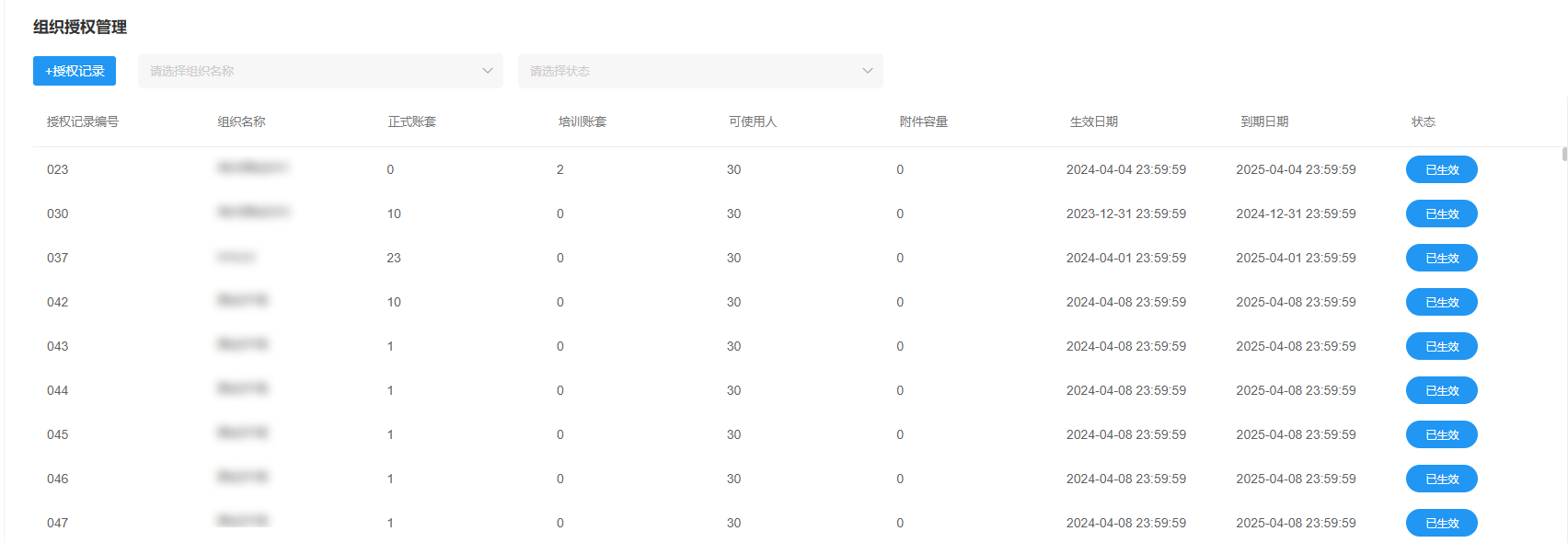Viewport: 1568px width, 543px height.
Task: Click expiry date 2024-12-31 in row 030
Action: [x=1296, y=214]
